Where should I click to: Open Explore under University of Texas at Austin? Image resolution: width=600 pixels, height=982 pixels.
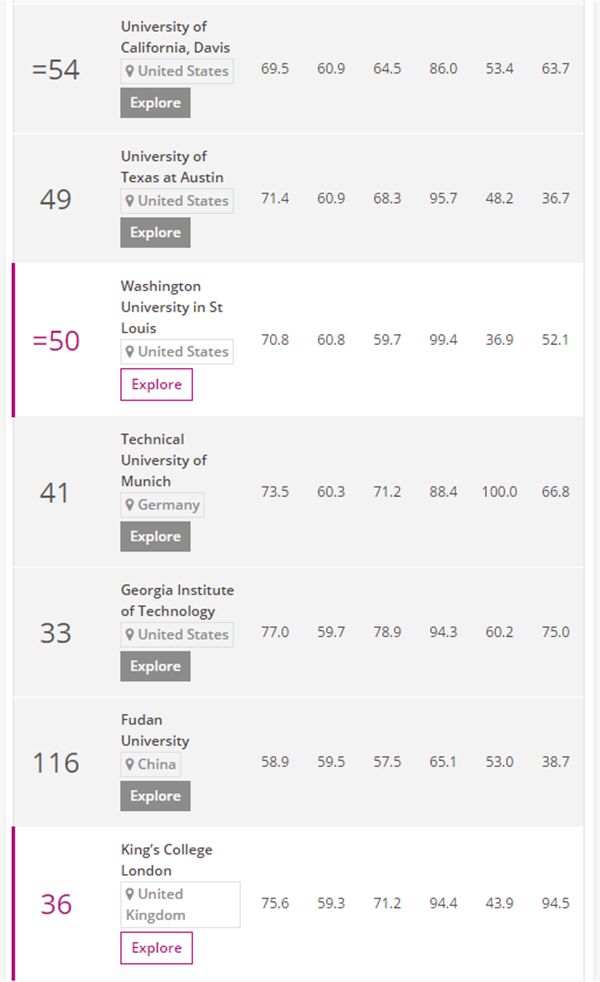point(155,233)
